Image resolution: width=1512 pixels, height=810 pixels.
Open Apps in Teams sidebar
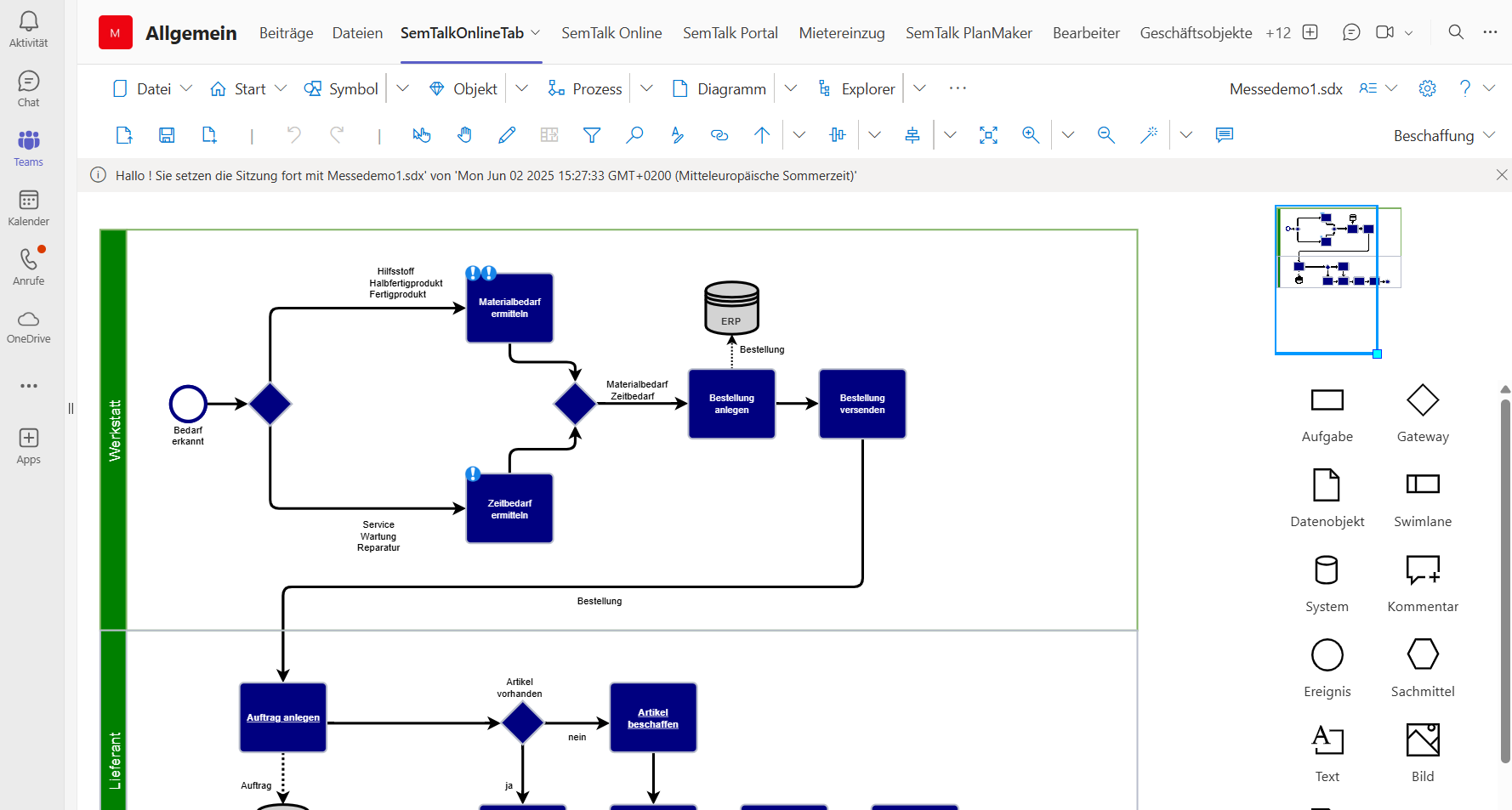pyautogui.click(x=29, y=446)
